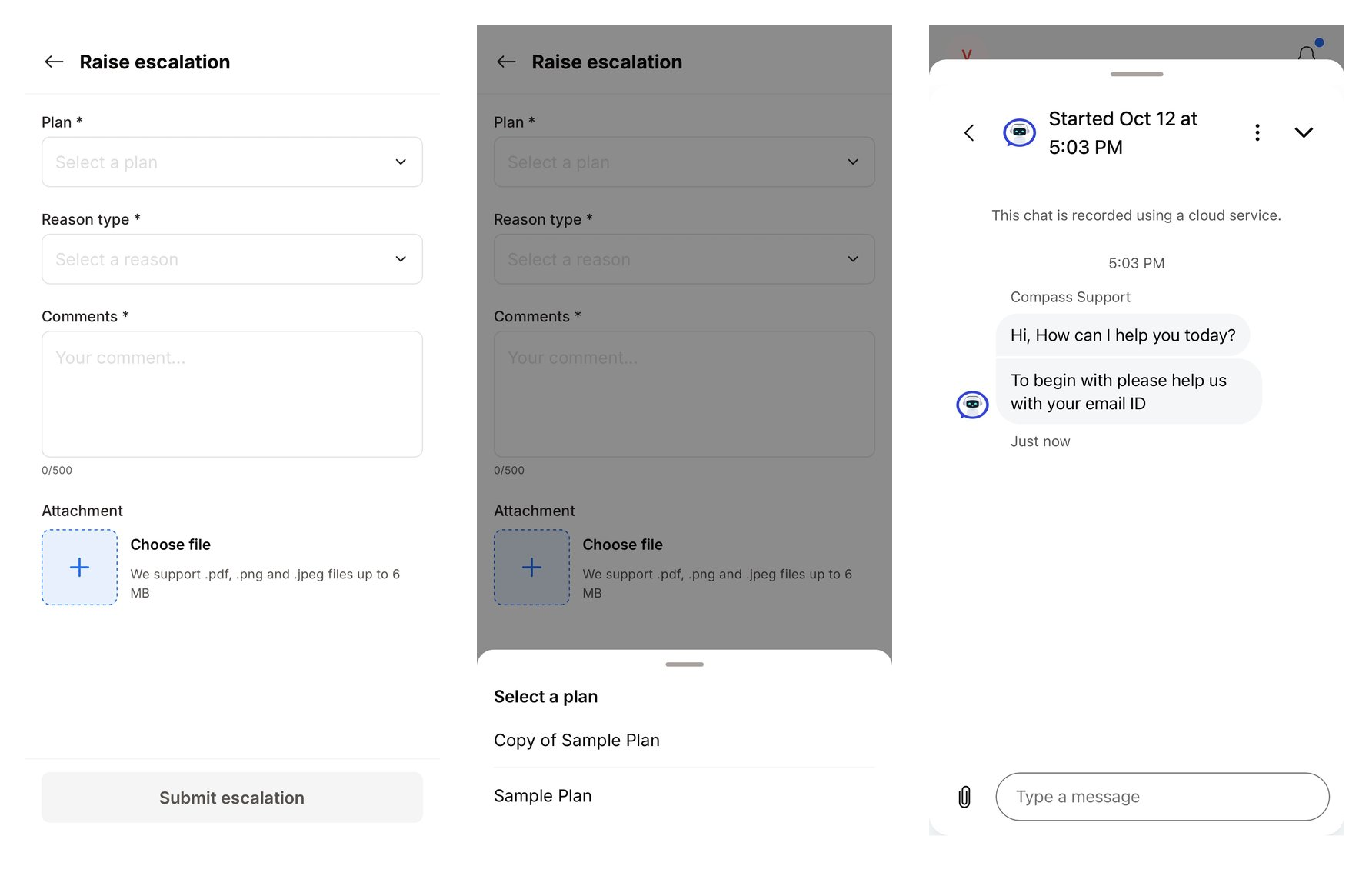Click Choose file label on left screen

171,545
